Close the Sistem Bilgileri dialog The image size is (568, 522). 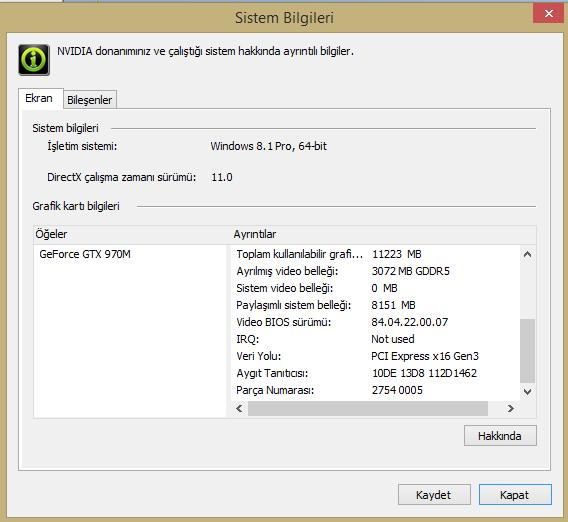pos(548,14)
